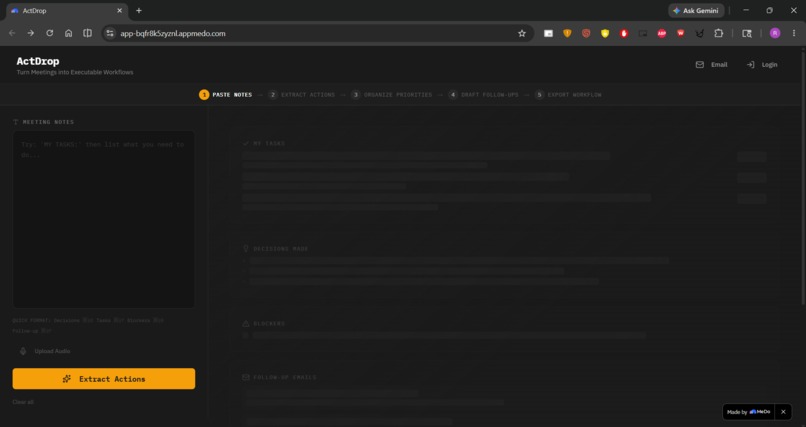Screen dimensions: 806x427
Task: Click the Login button
Action: (762, 65)
